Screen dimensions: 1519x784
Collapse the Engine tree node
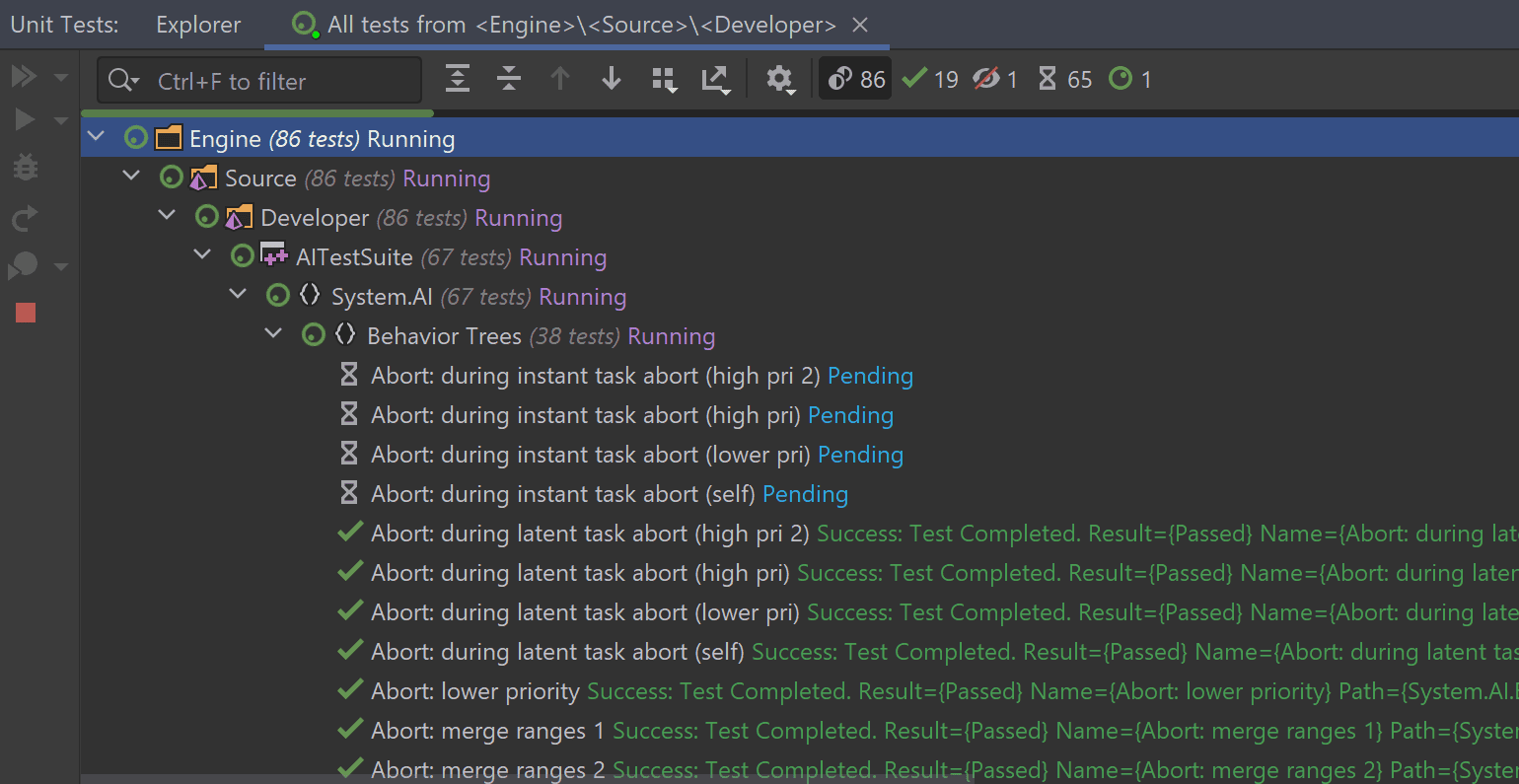(95, 137)
